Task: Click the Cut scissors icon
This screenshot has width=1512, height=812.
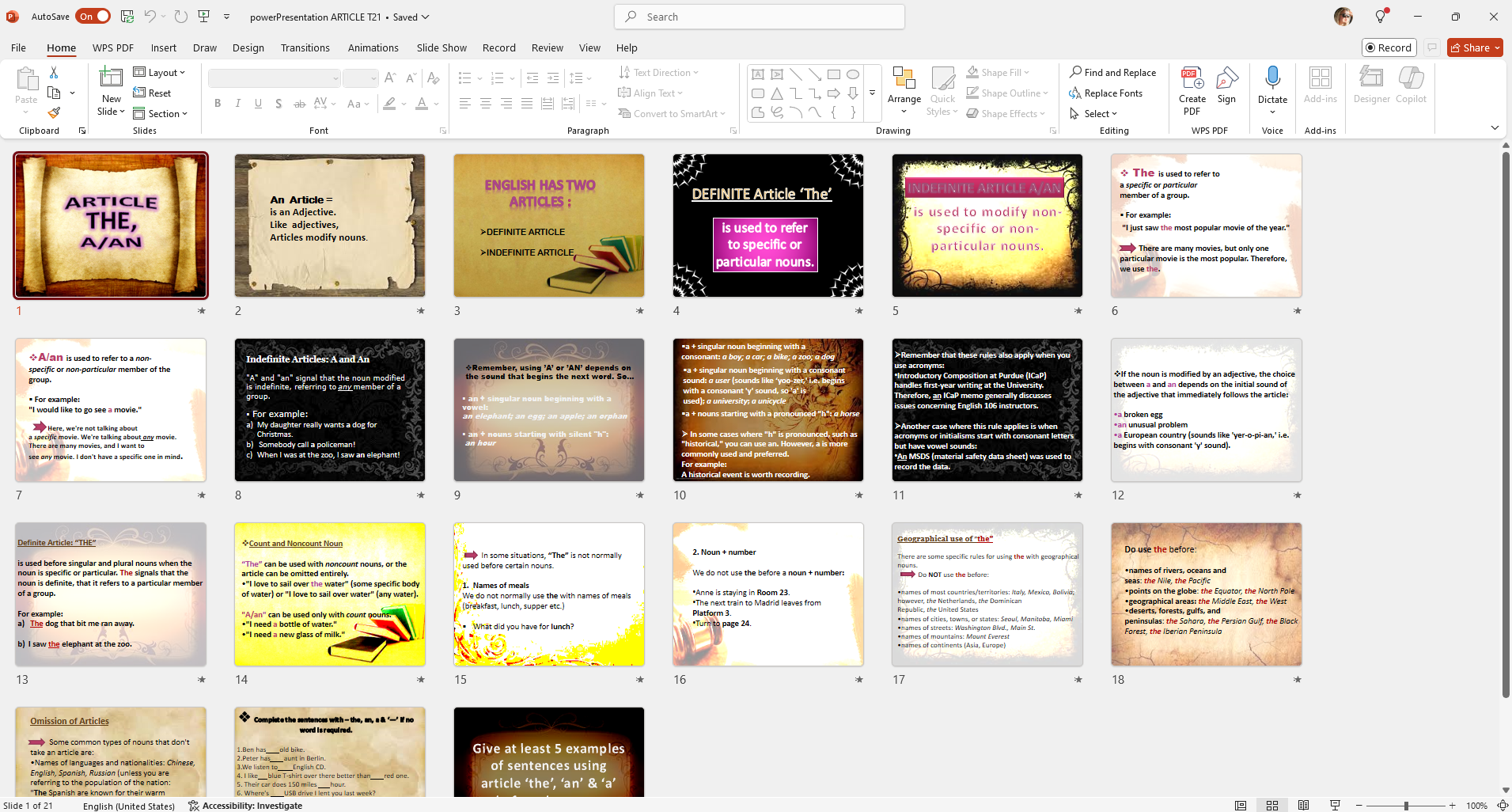Action: [x=54, y=72]
